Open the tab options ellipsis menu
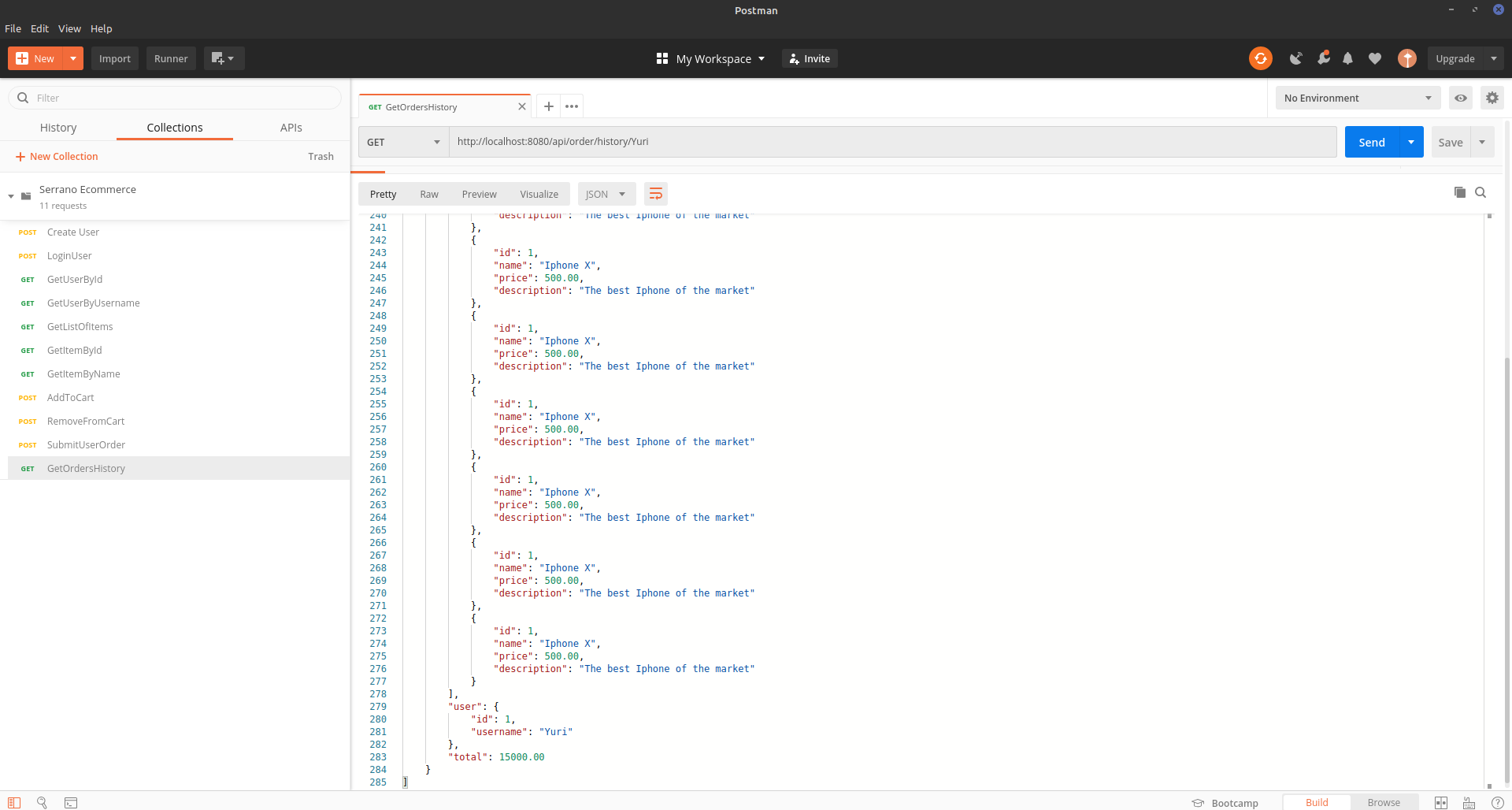1512x810 pixels. pos(572,106)
